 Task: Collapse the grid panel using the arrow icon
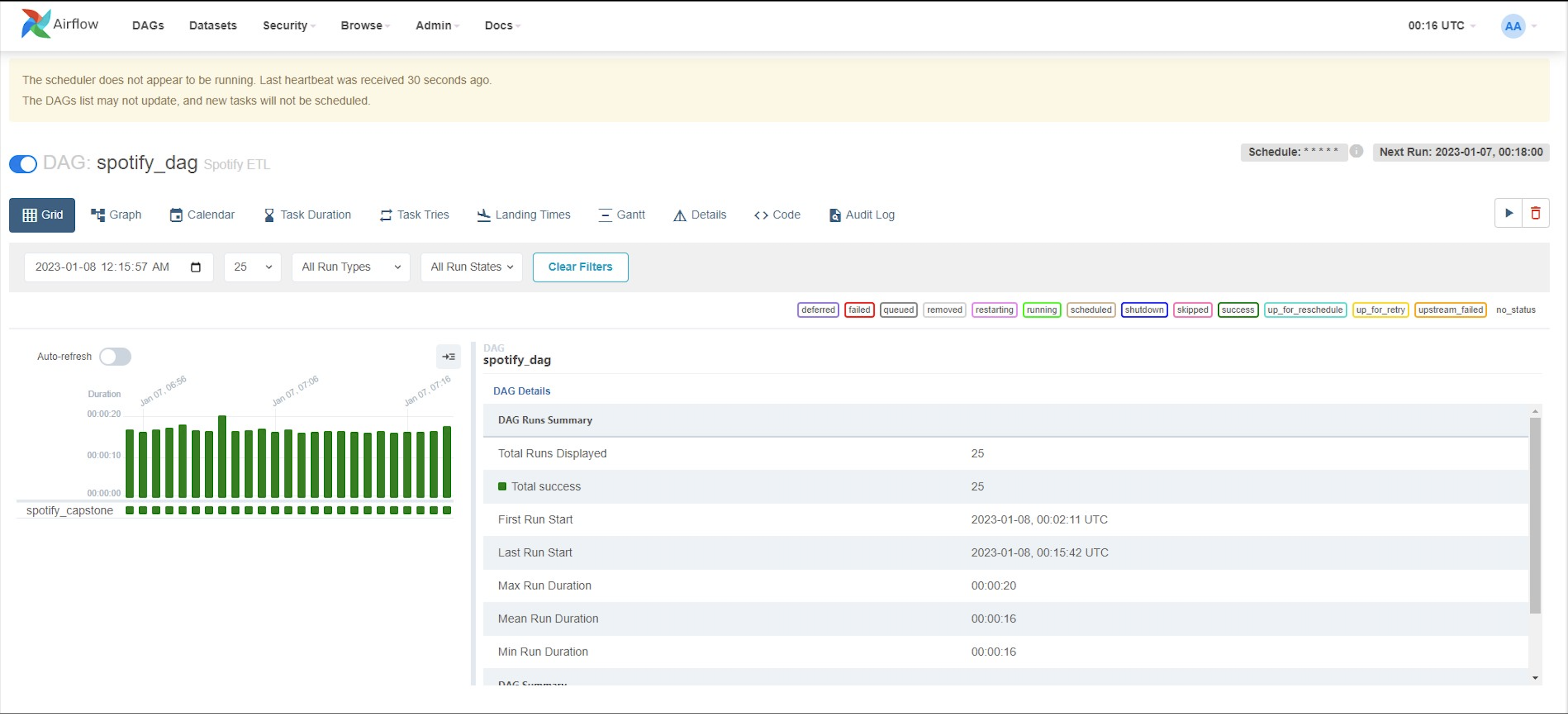pos(448,357)
